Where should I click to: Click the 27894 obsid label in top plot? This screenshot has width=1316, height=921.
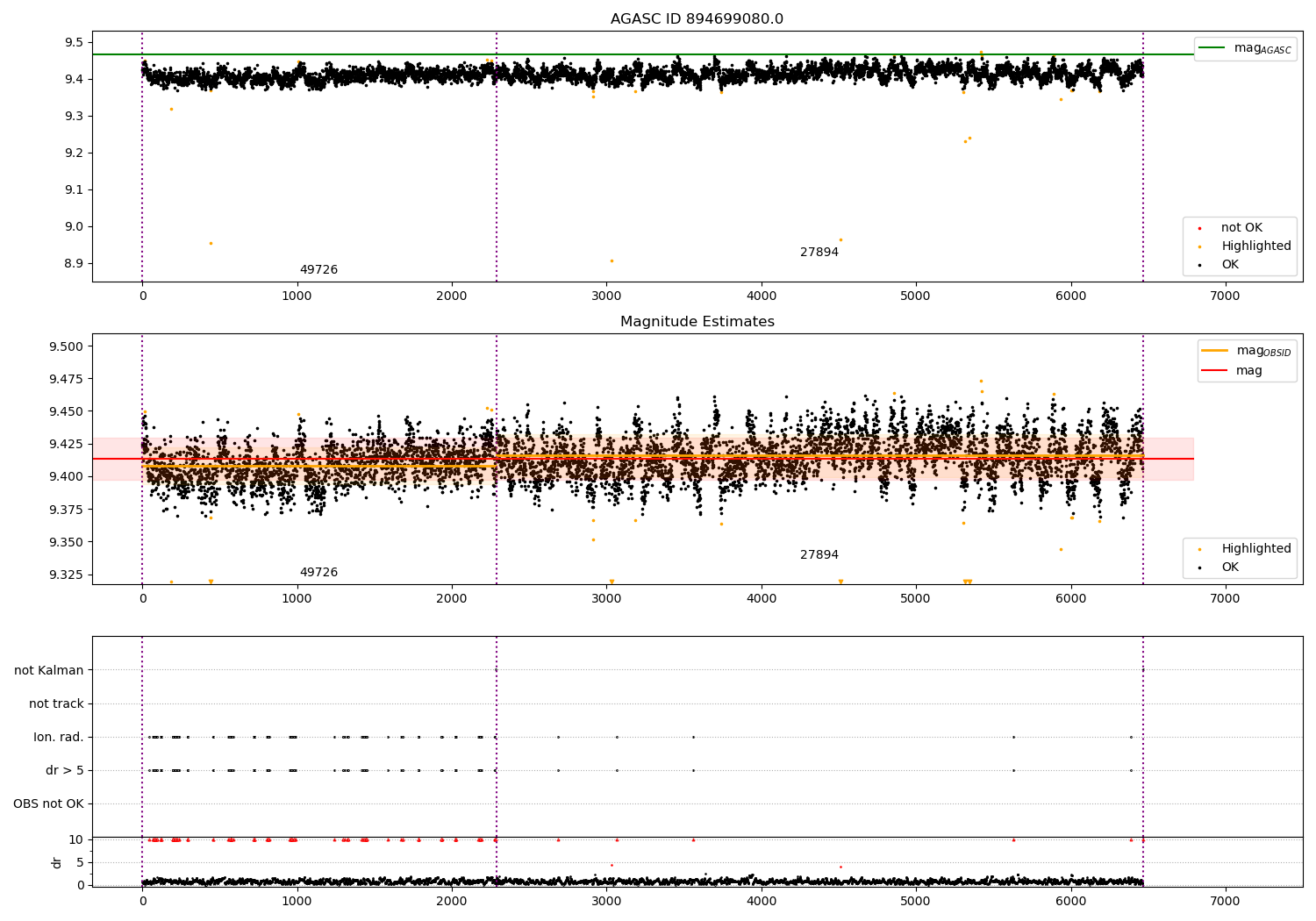pyautogui.click(x=819, y=253)
